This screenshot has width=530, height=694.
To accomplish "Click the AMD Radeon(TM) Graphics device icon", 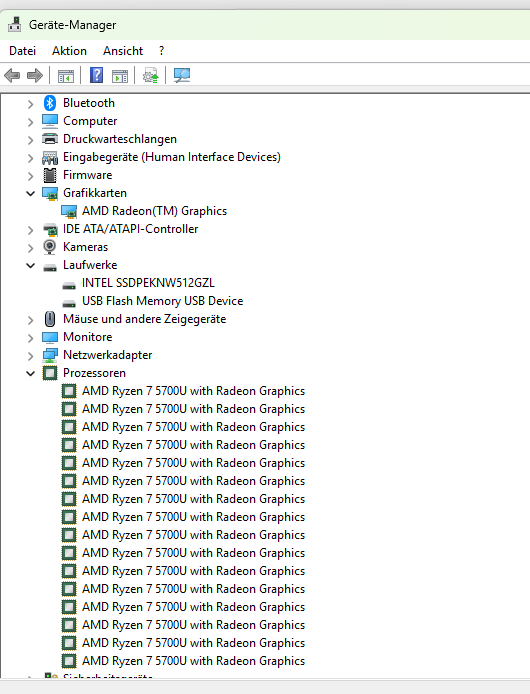I will click(69, 211).
